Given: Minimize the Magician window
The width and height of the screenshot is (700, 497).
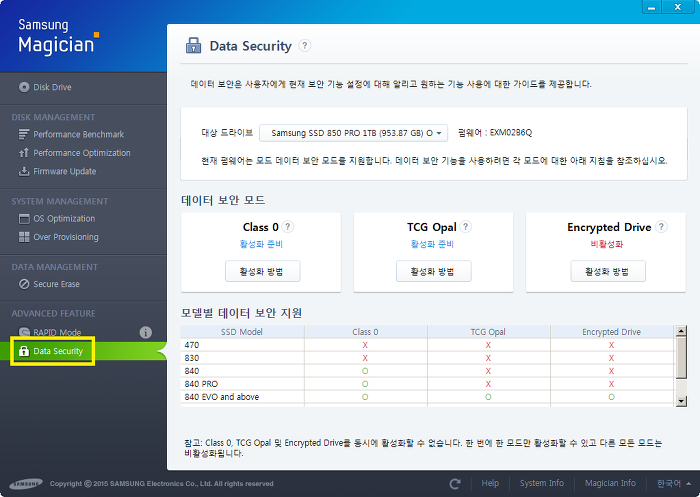Looking at the screenshot, I should (x=651, y=7).
